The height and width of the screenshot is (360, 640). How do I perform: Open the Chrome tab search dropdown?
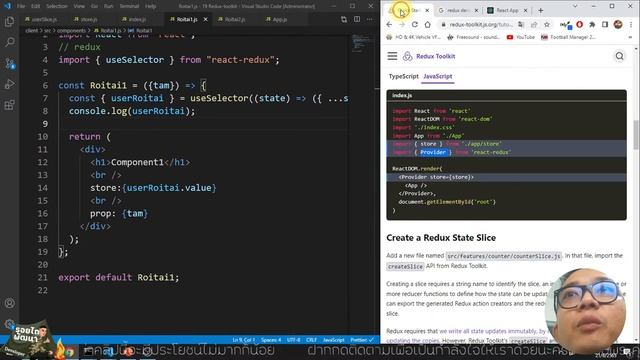click(x=575, y=6)
